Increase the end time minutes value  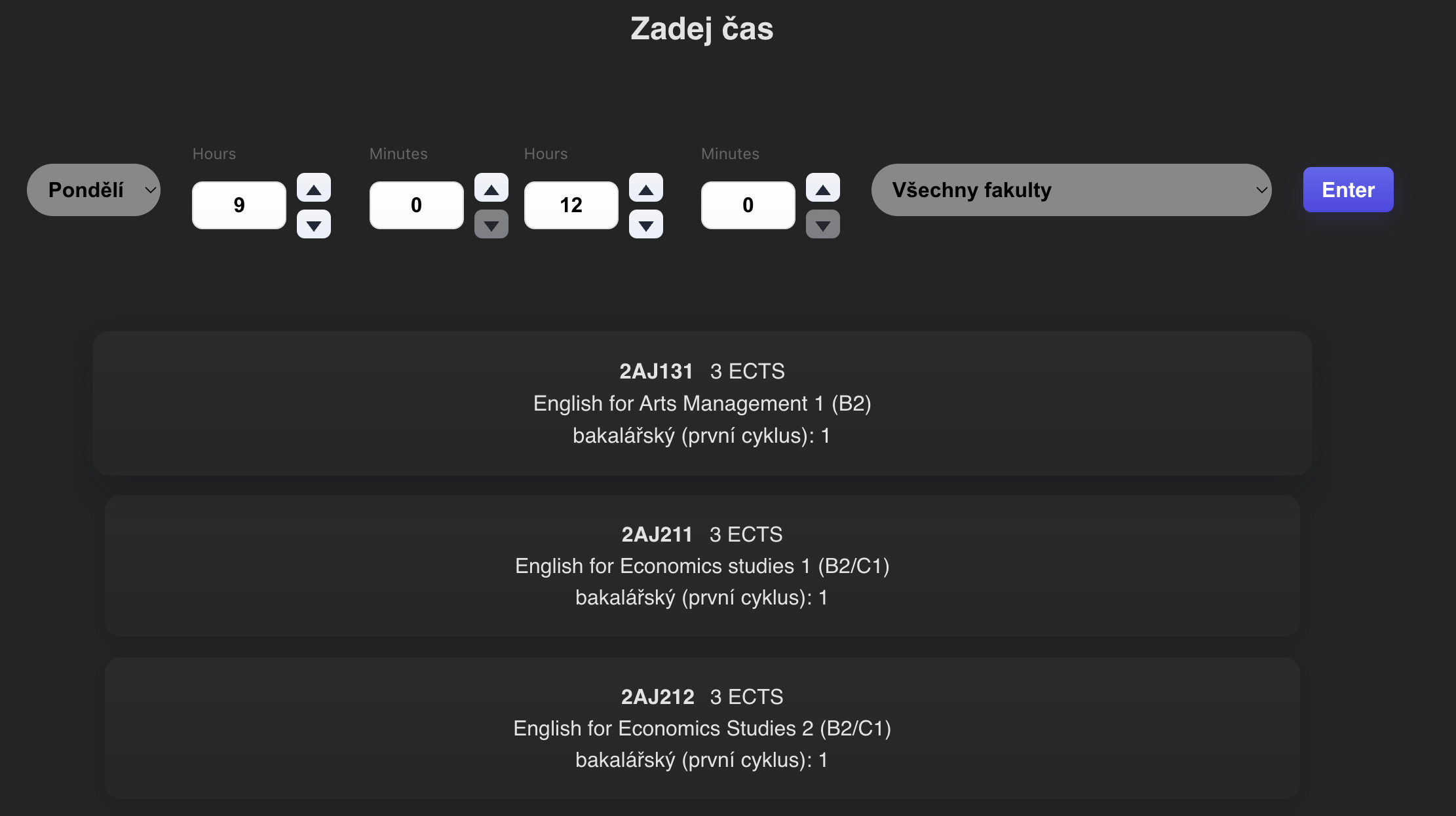822,189
